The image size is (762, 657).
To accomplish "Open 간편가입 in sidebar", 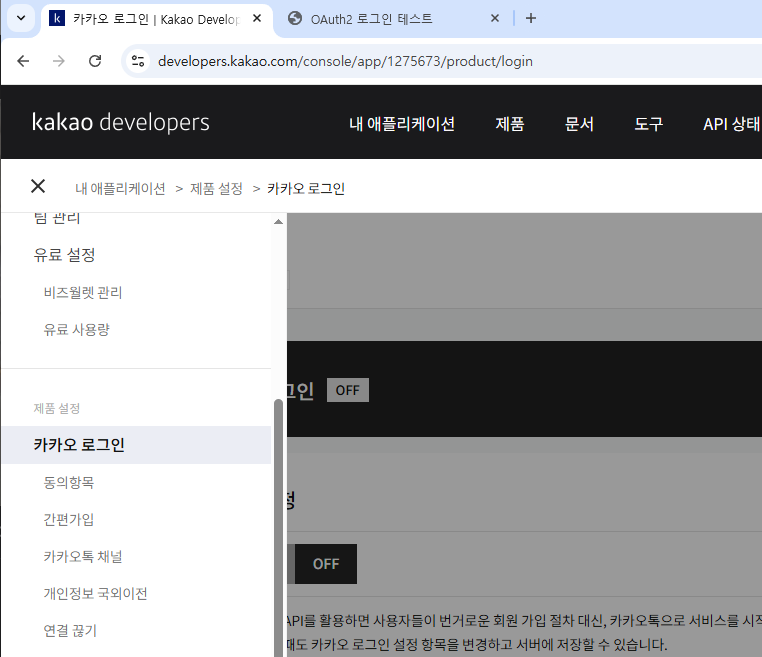I will 69,519.
